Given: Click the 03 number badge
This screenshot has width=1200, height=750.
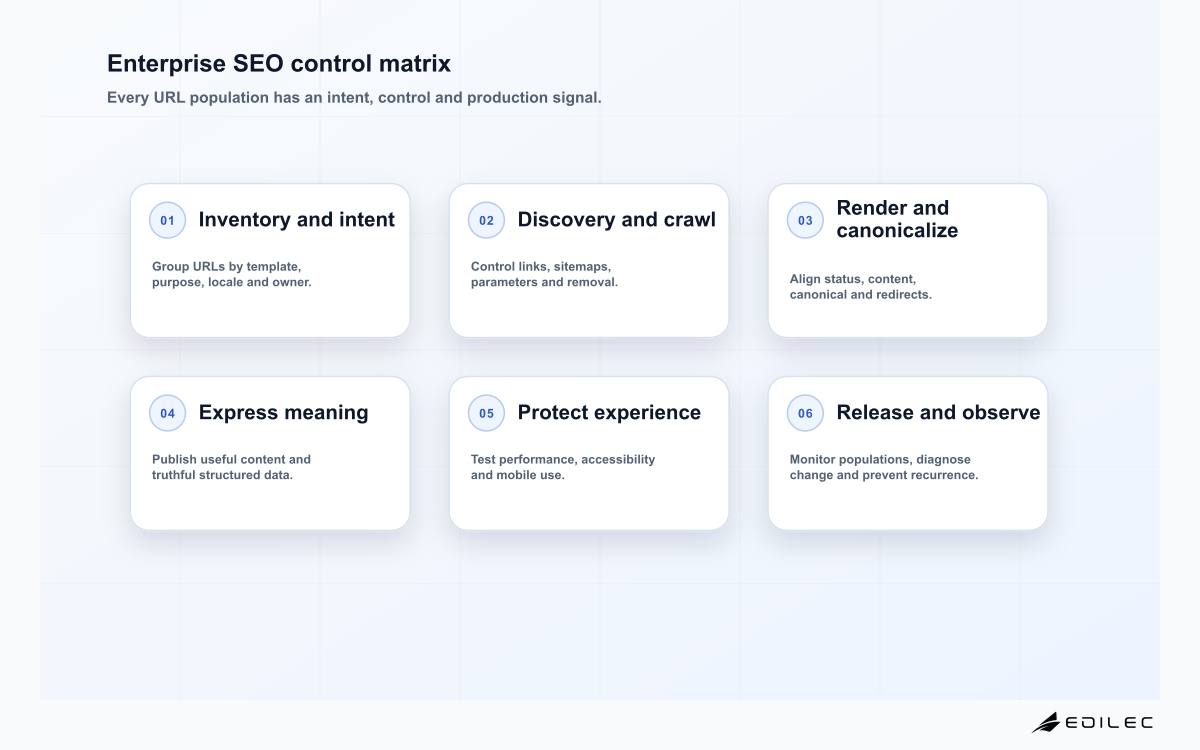Looking at the screenshot, I should tap(805, 220).
